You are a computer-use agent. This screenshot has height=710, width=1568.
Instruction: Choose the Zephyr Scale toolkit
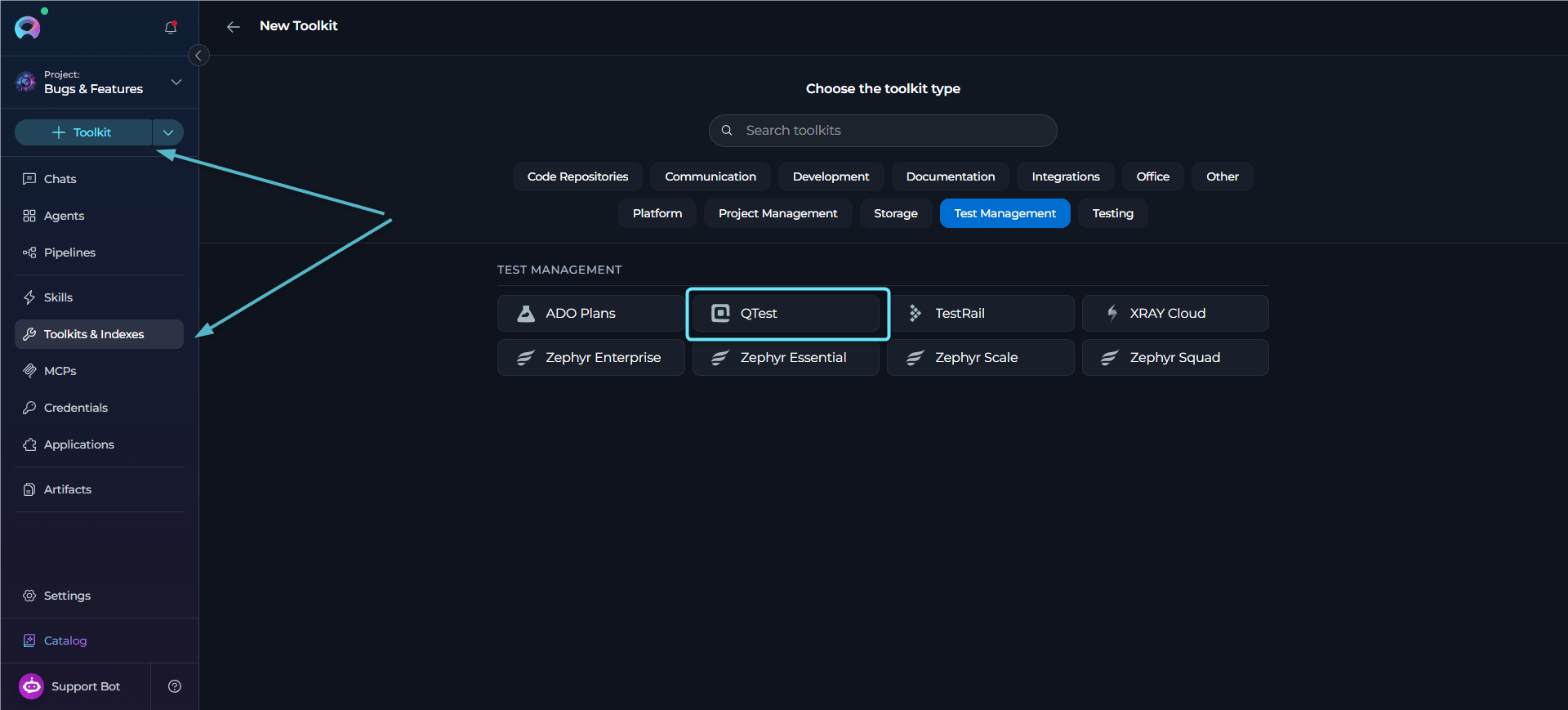coord(981,358)
